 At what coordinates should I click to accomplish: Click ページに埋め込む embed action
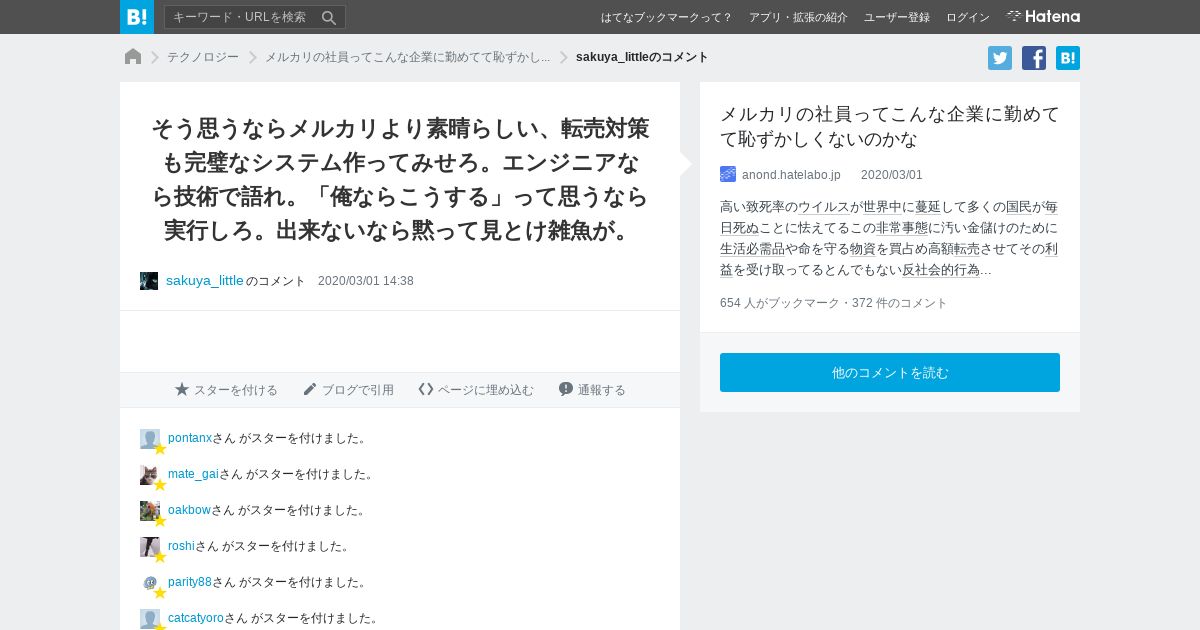pyautogui.click(x=476, y=390)
